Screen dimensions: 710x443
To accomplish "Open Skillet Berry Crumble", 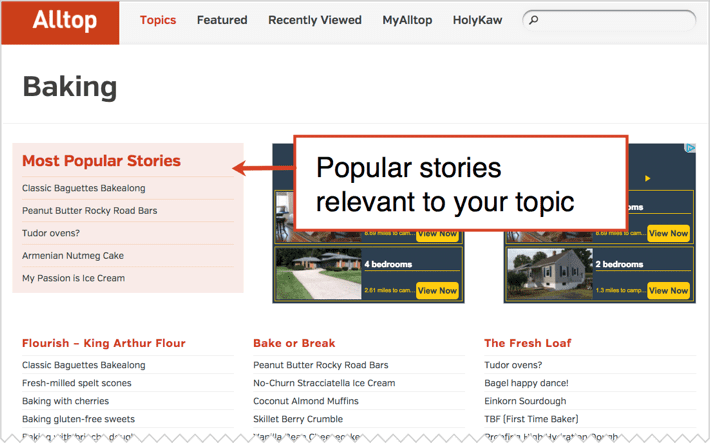I will click(x=298, y=419).
